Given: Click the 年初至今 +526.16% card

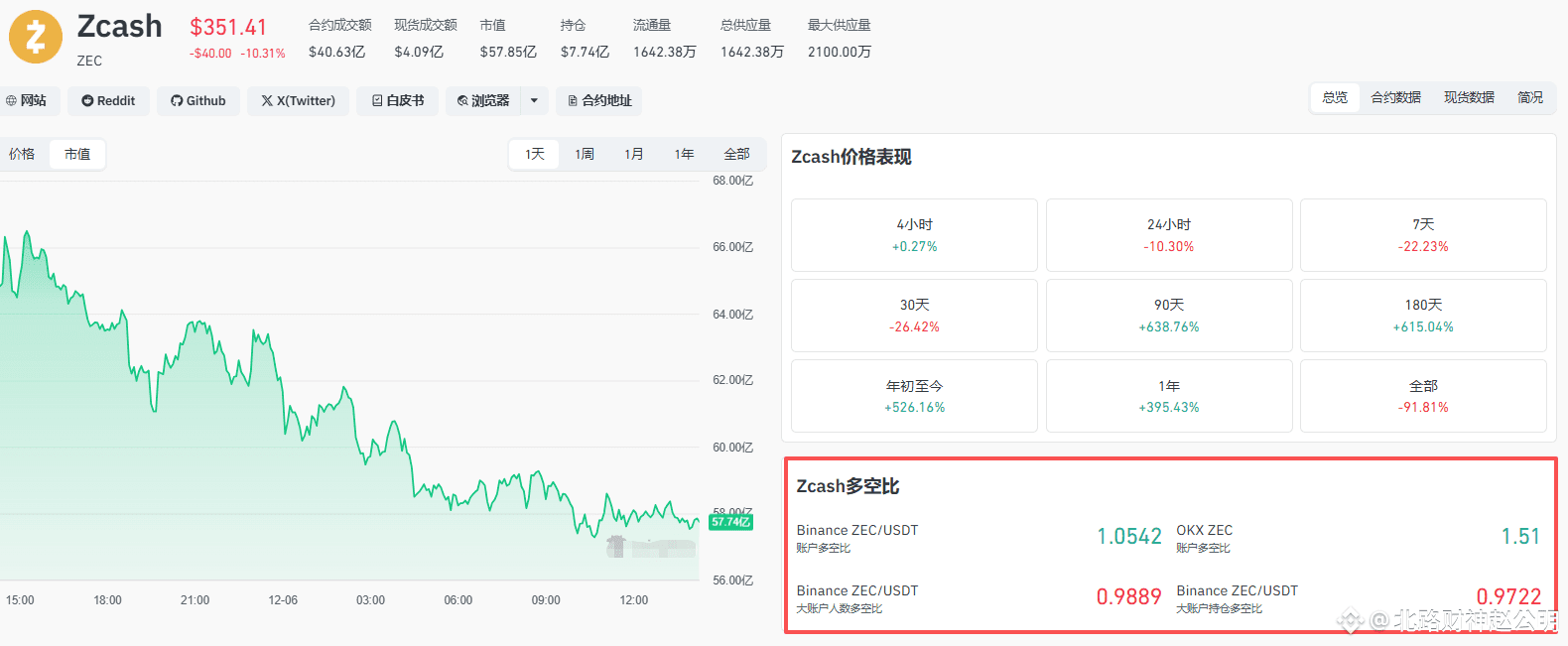Looking at the screenshot, I should pyautogui.click(x=914, y=396).
